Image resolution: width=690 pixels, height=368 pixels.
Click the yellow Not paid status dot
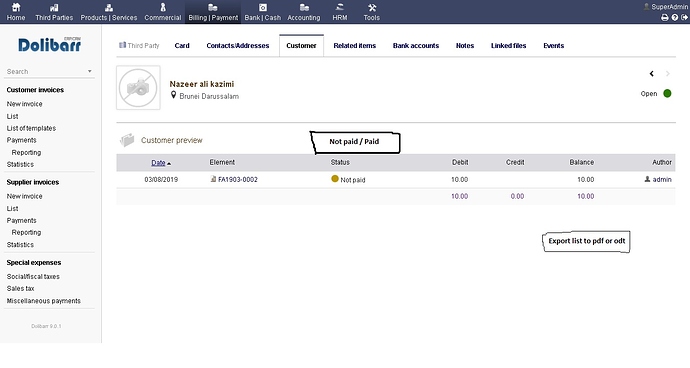[335, 179]
